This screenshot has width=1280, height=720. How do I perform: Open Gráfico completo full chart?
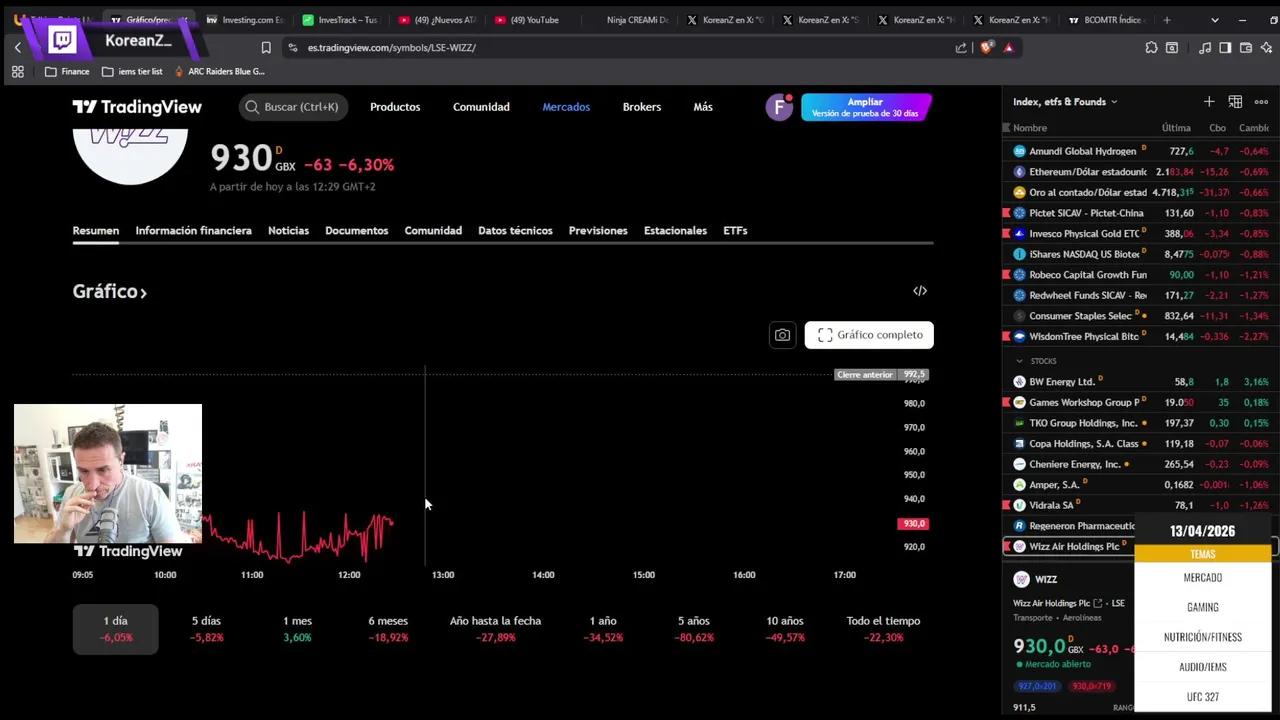[869, 335]
